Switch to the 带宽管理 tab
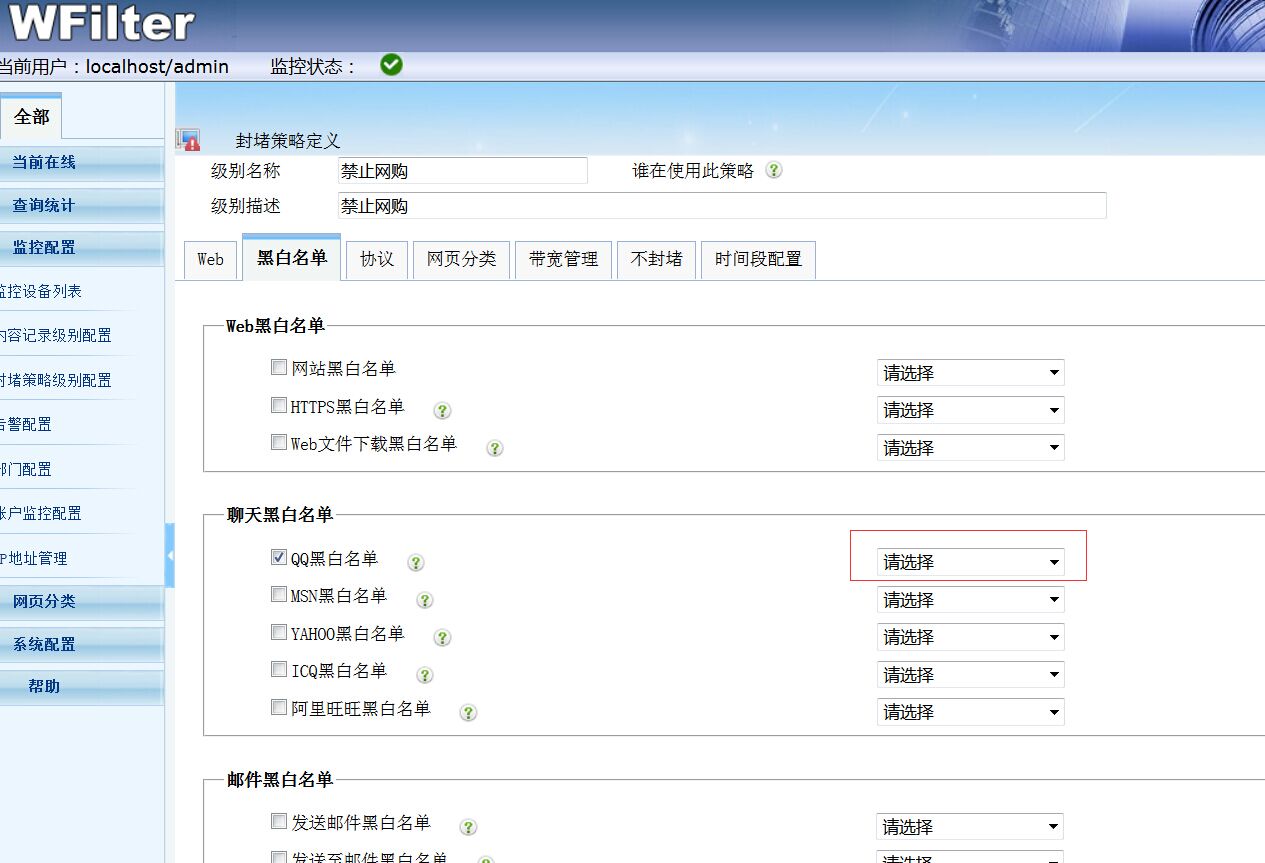 563,259
